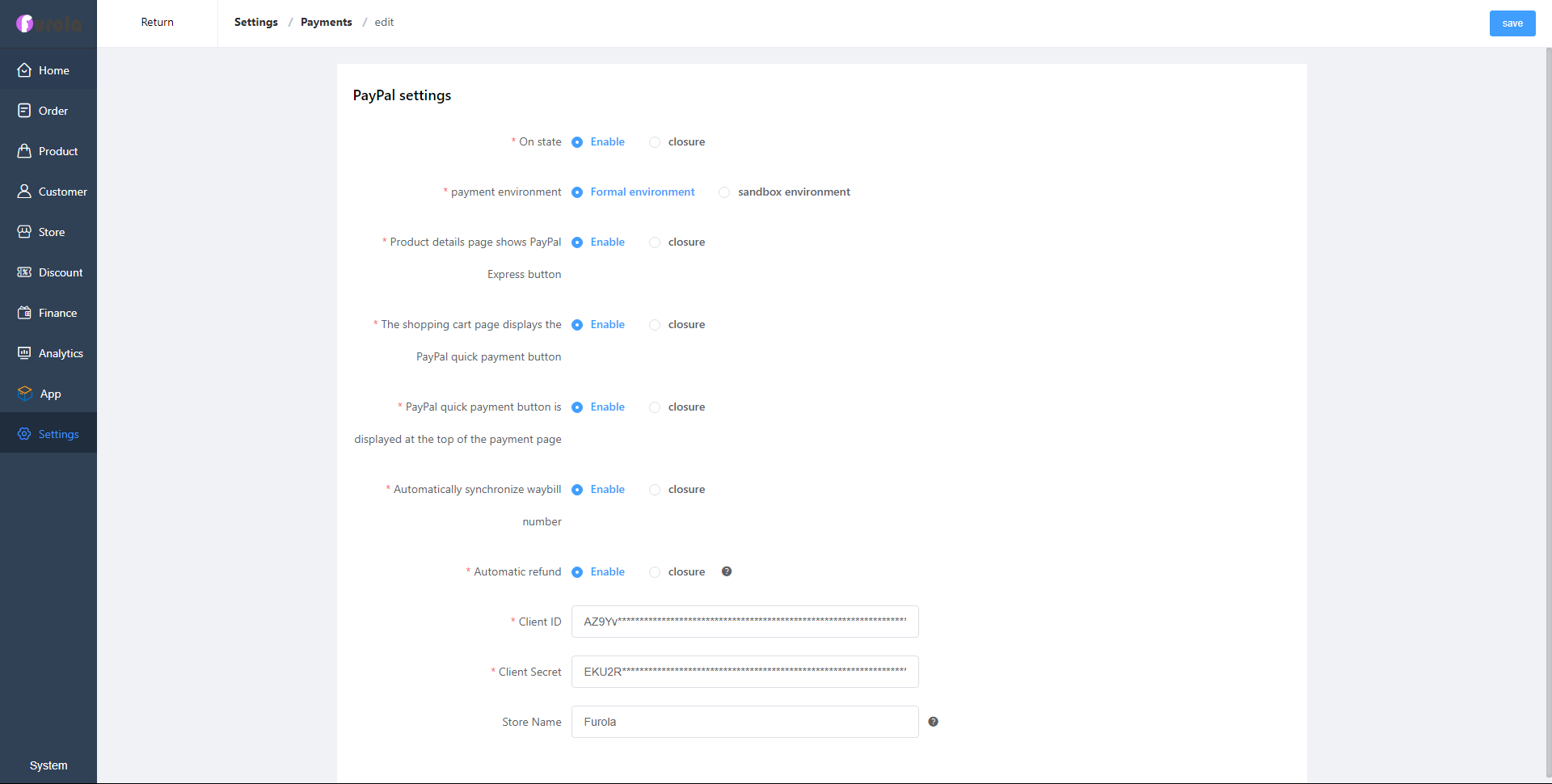Open the App menu item
Image resolution: width=1552 pixels, height=784 pixels.
48,394
